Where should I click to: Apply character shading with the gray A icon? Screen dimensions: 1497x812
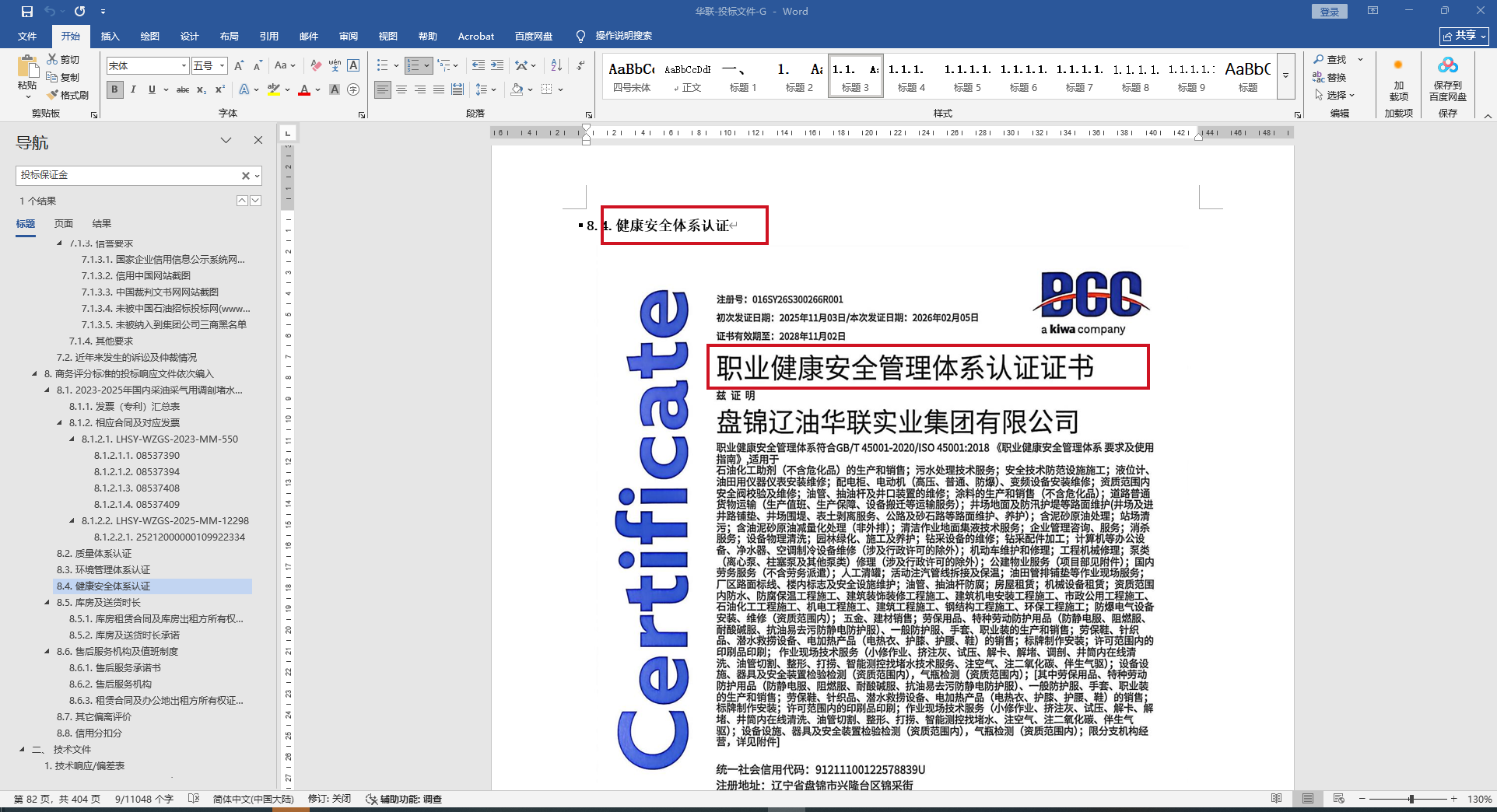[x=335, y=89]
